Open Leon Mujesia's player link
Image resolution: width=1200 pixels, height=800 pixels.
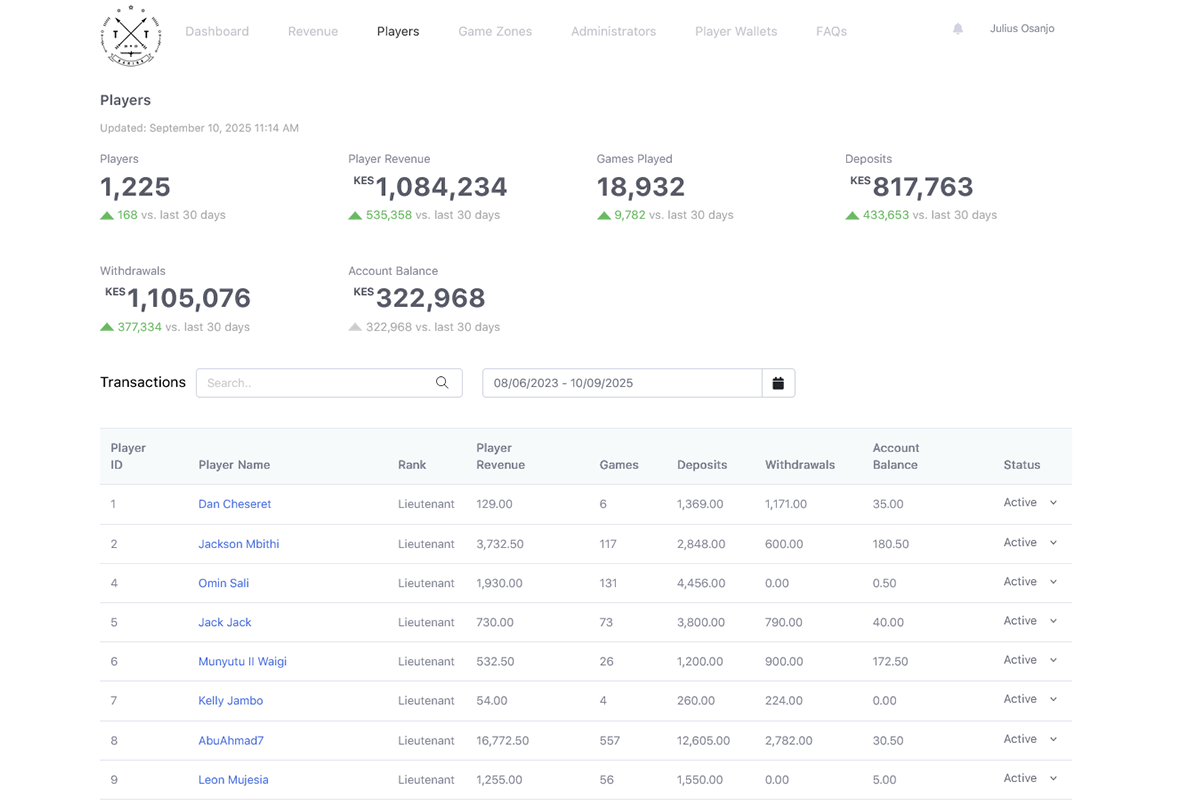click(x=233, y=780)
